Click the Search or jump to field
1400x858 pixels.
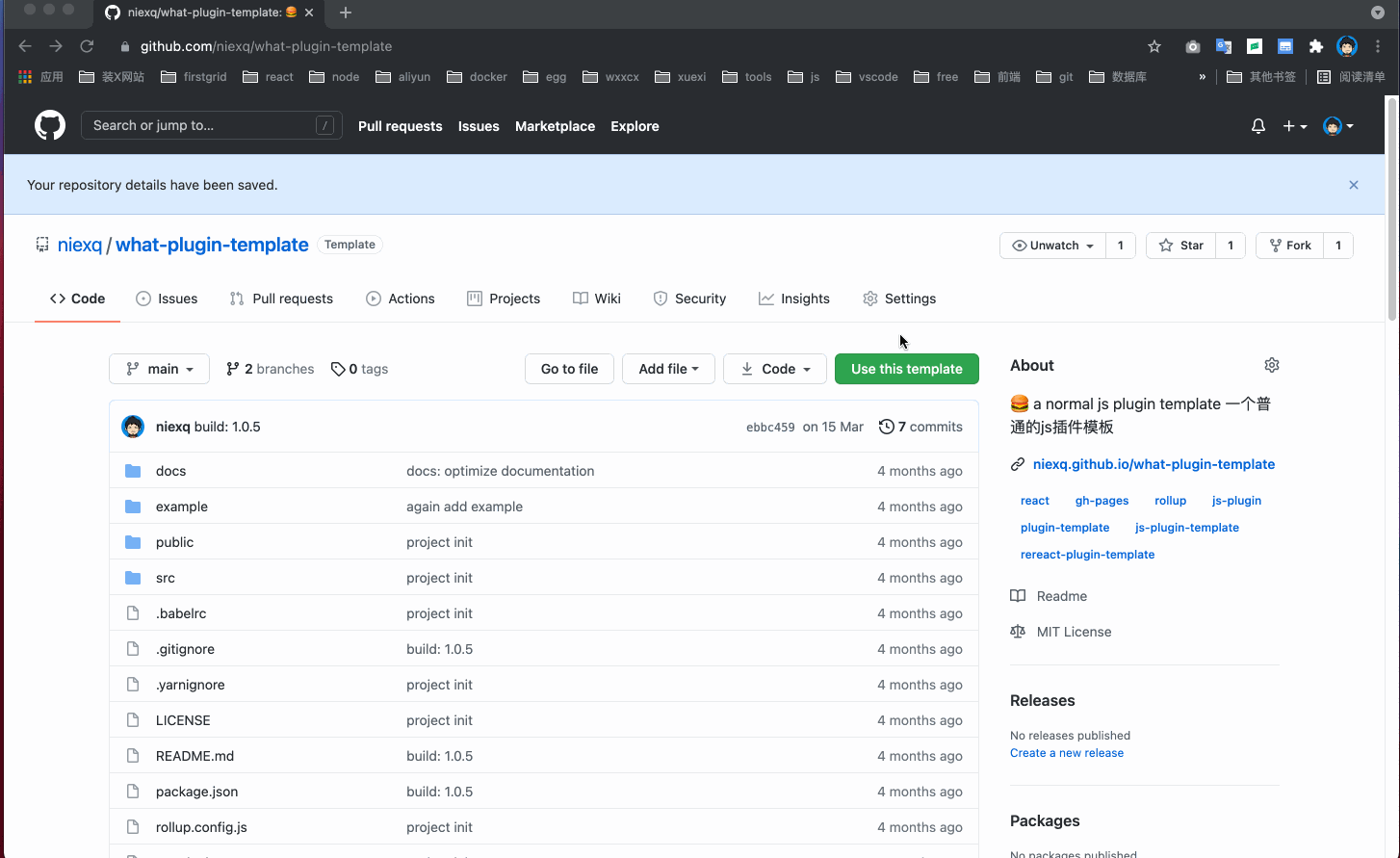pyautogui.click(x=212, y=125)
